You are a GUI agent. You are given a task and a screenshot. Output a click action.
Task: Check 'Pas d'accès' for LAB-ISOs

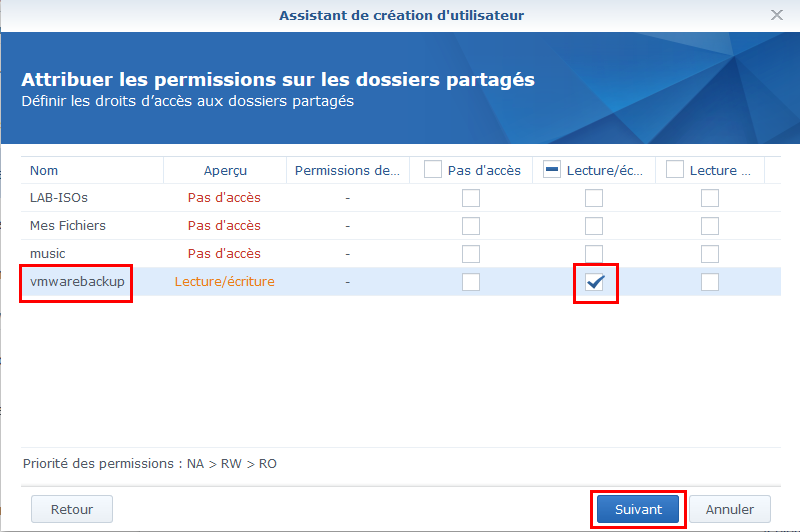click(x=470, y=198)
